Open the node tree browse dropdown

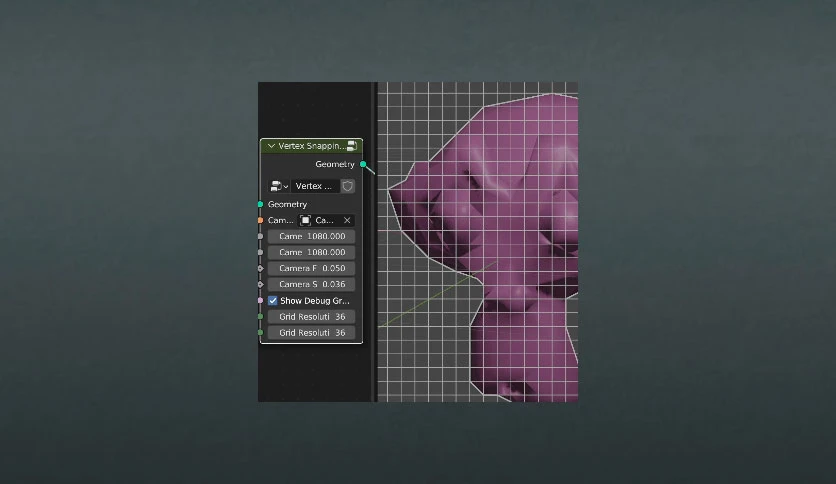click(x=279, y=186)
